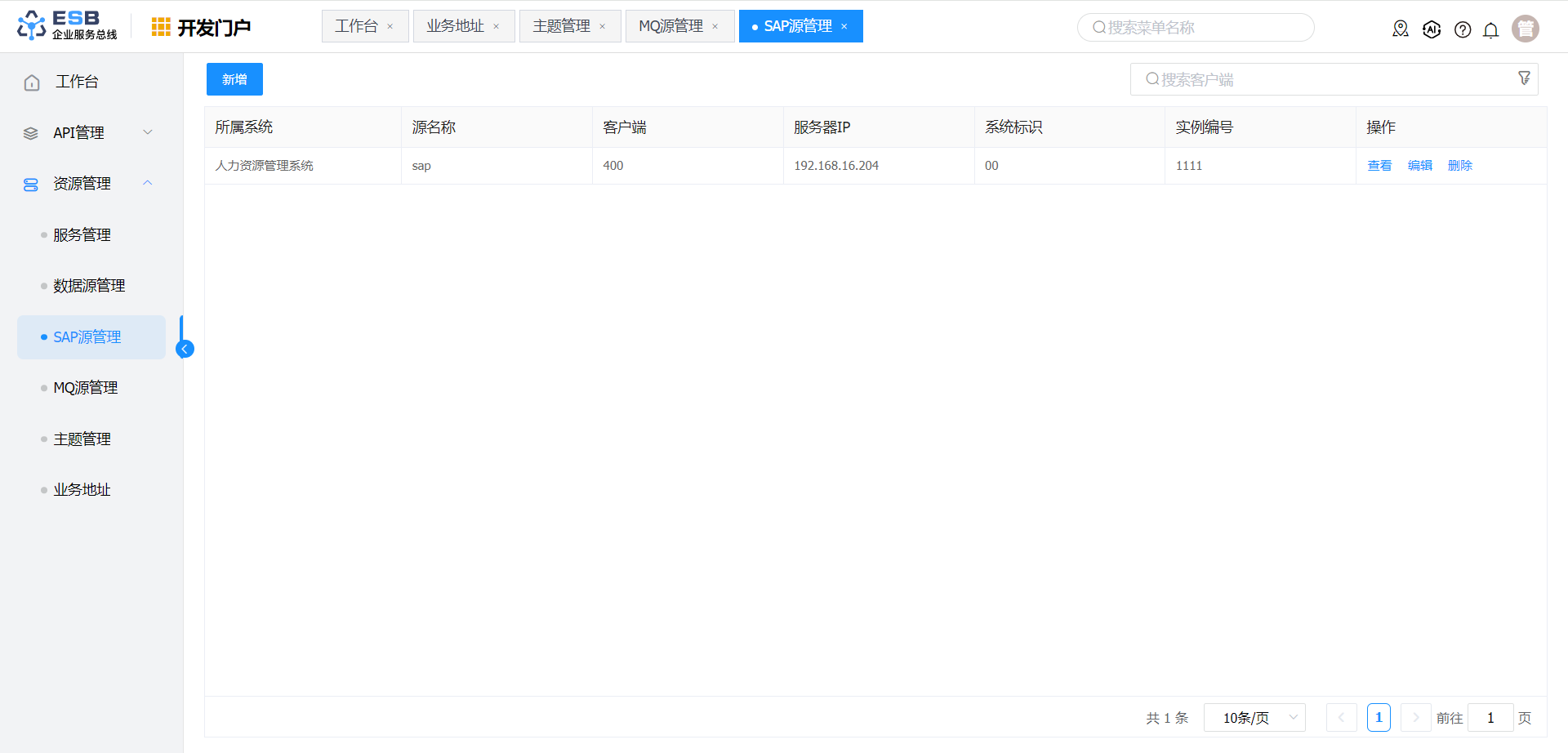Open the location badge icon in header
The width and height of the screenshot is (1568, 753).
coord(1401,29)
